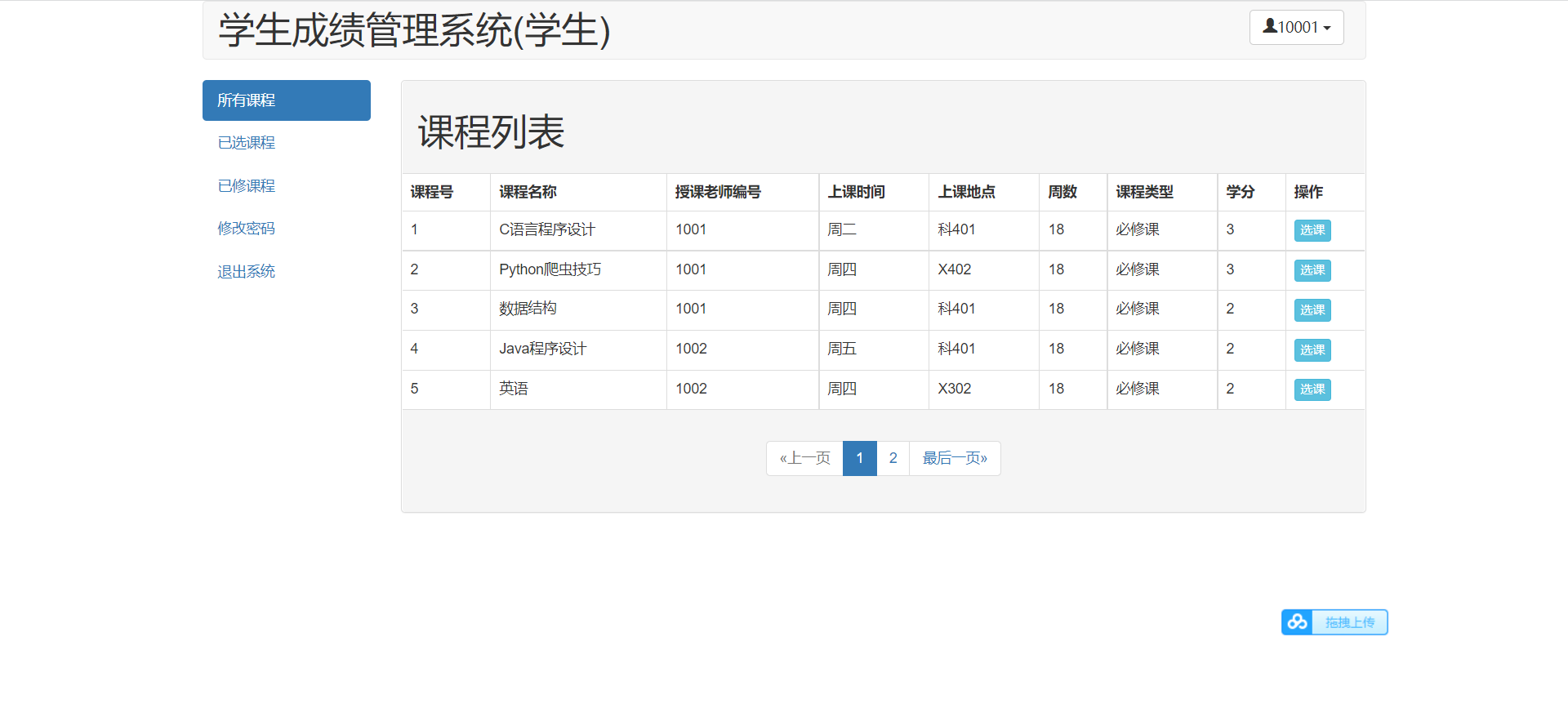Click 必修课 in the 英语 row

1138,389
